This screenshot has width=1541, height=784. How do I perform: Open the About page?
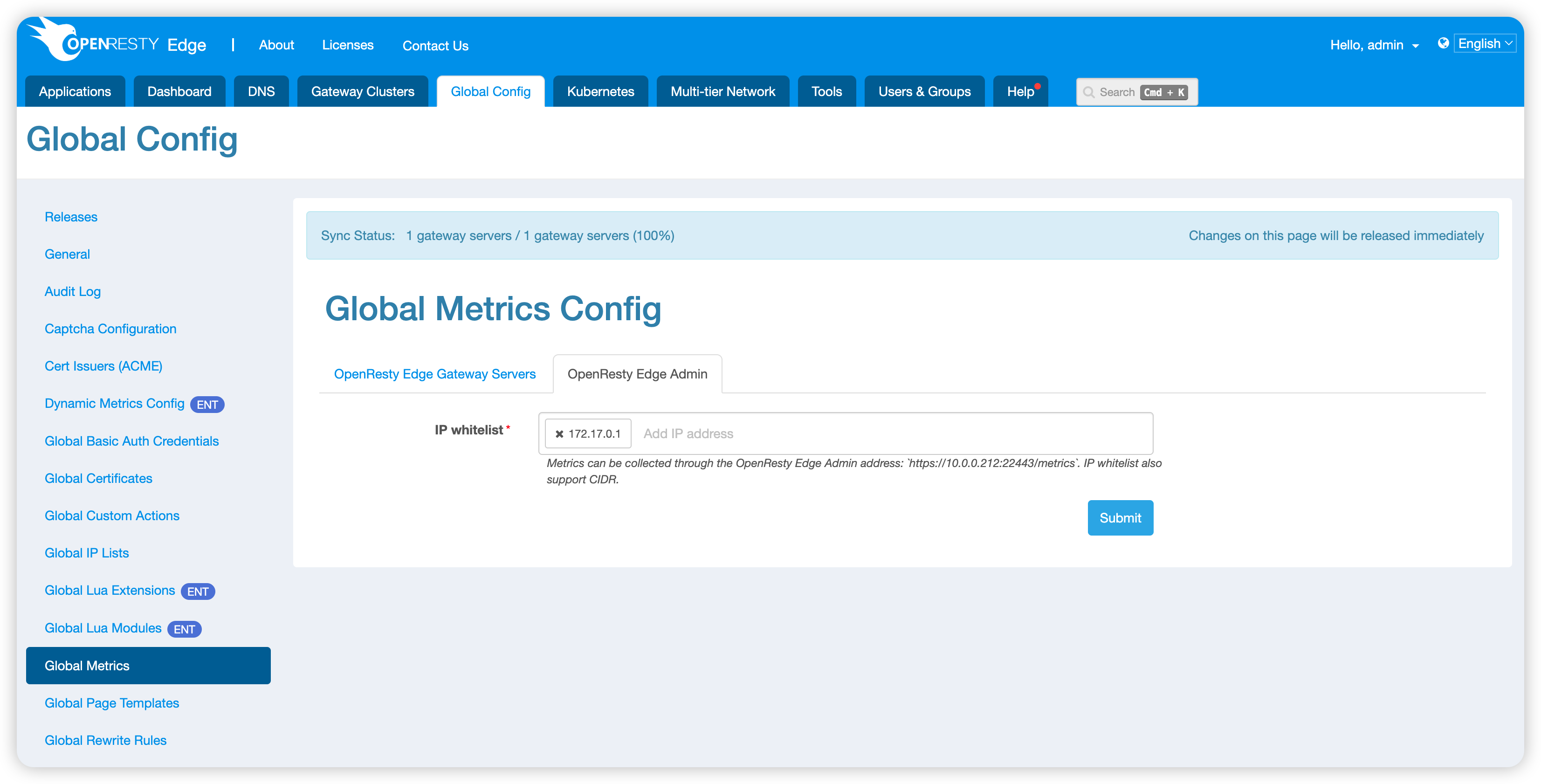pyautogui.click(x=276, y=45)
